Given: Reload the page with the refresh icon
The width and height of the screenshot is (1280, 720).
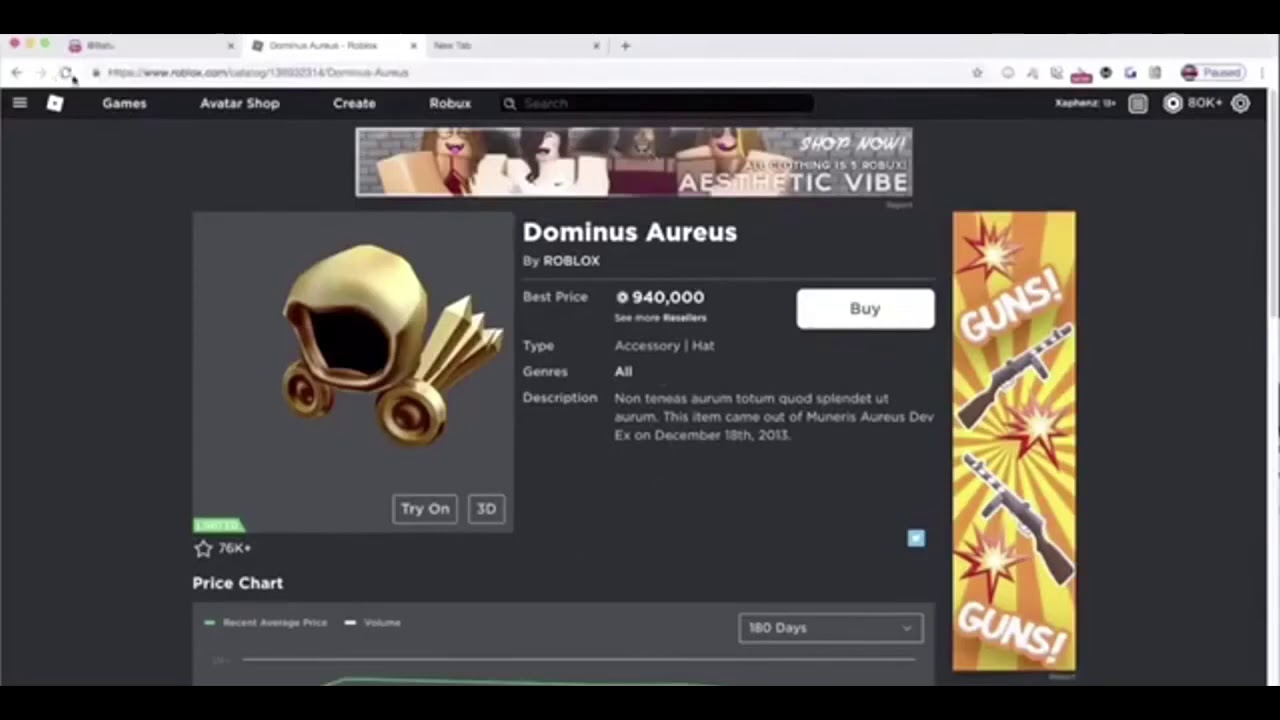Looking at the screenshot, I should click(66, 73).
